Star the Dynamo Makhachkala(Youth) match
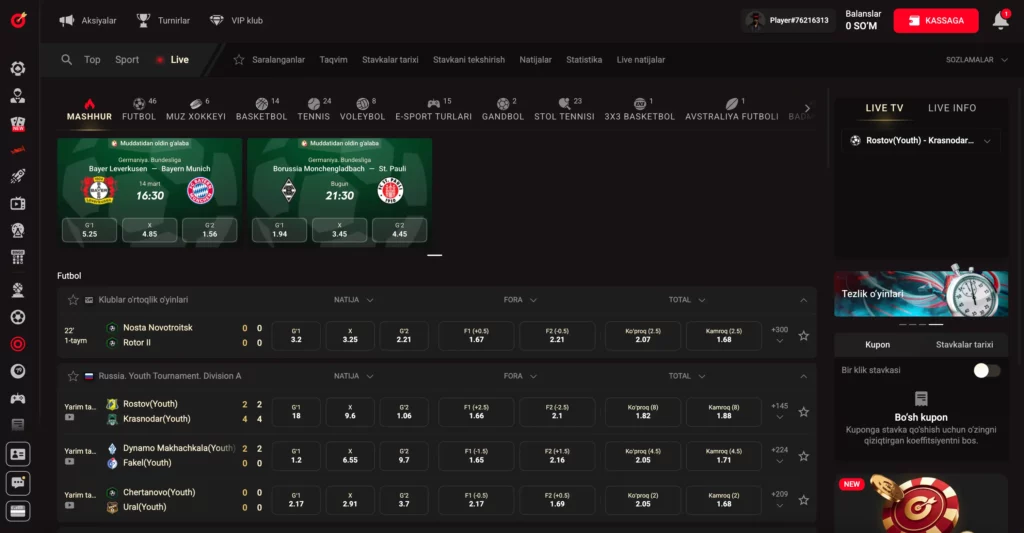The height and width of the screenshot is (533, 1024). pos(804,456)
